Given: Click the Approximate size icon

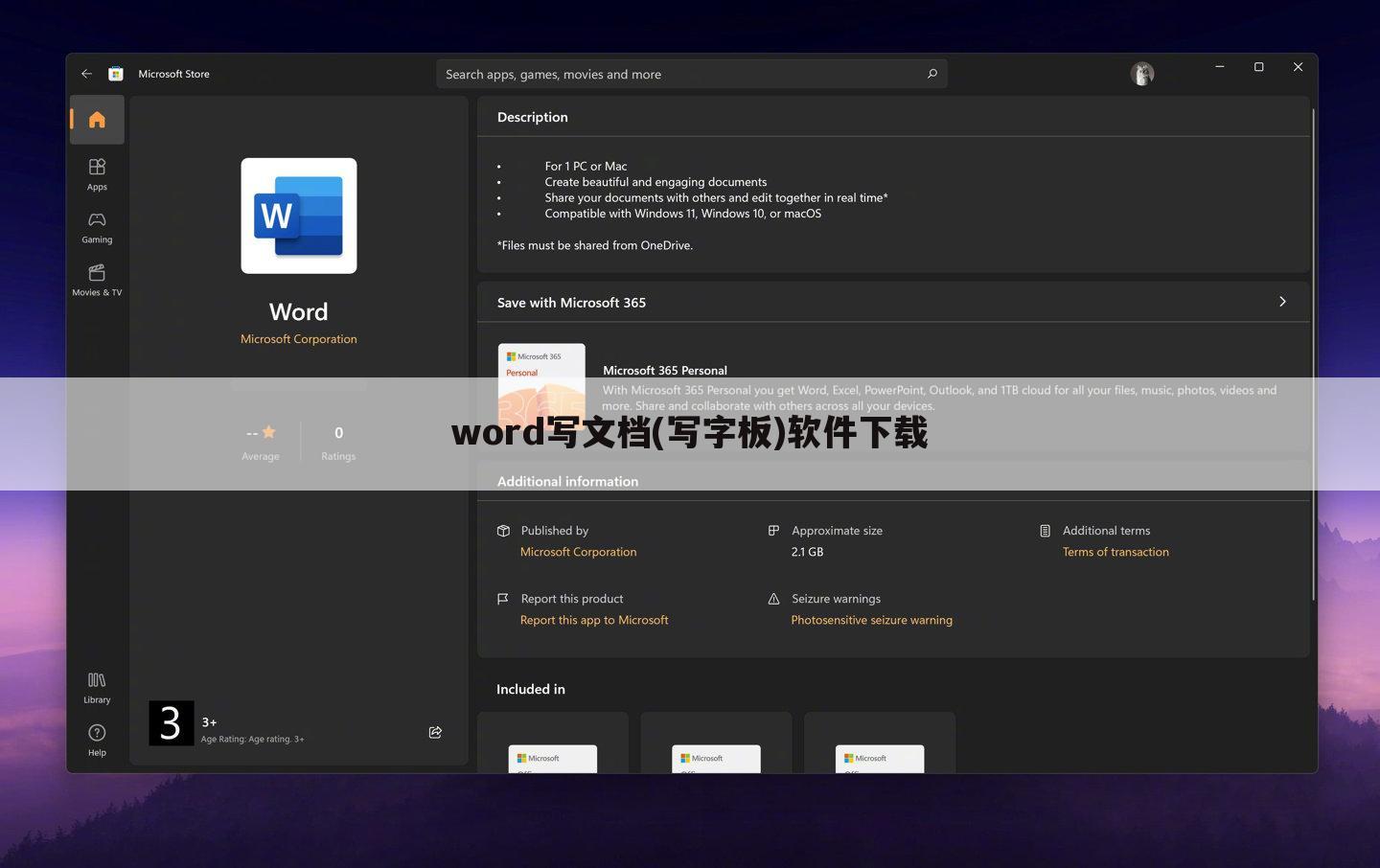Looking at the screenshot, I should [773, 531].
